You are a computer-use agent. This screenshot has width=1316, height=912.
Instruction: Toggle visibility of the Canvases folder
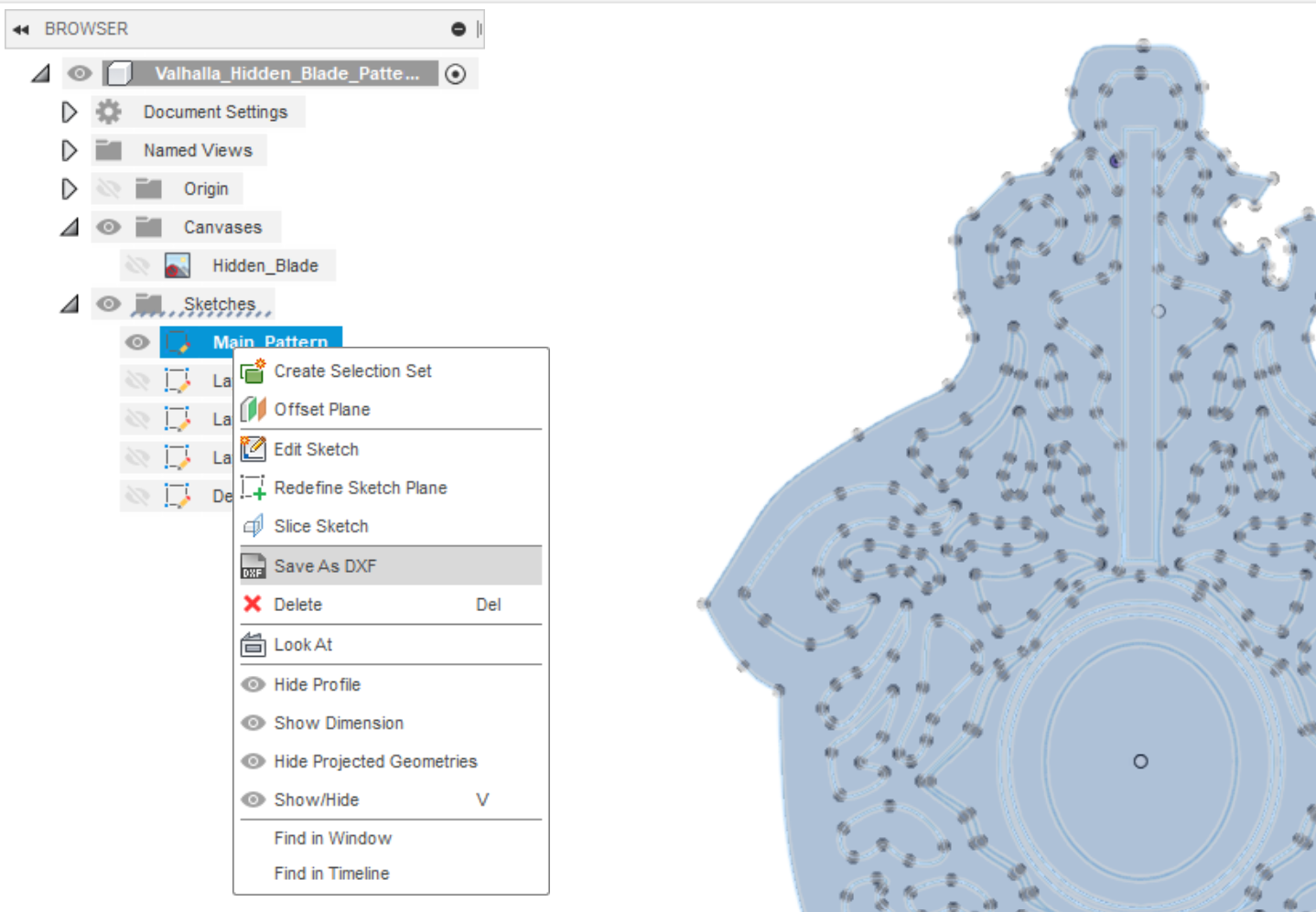tap(109, 227)
